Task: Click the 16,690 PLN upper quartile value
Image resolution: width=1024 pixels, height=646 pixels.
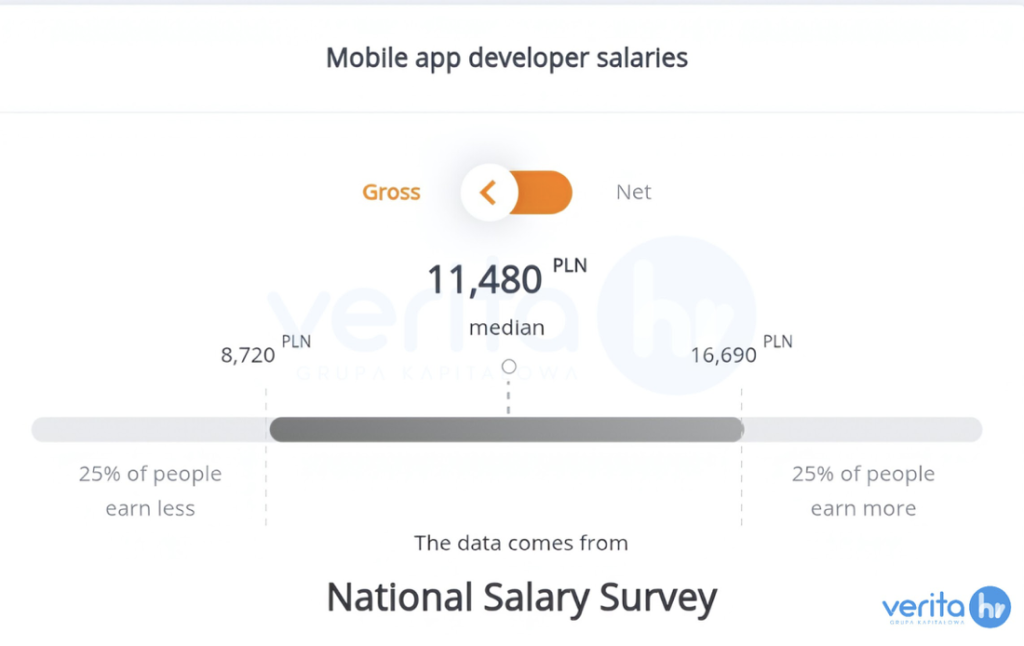Action: (724, 354)
